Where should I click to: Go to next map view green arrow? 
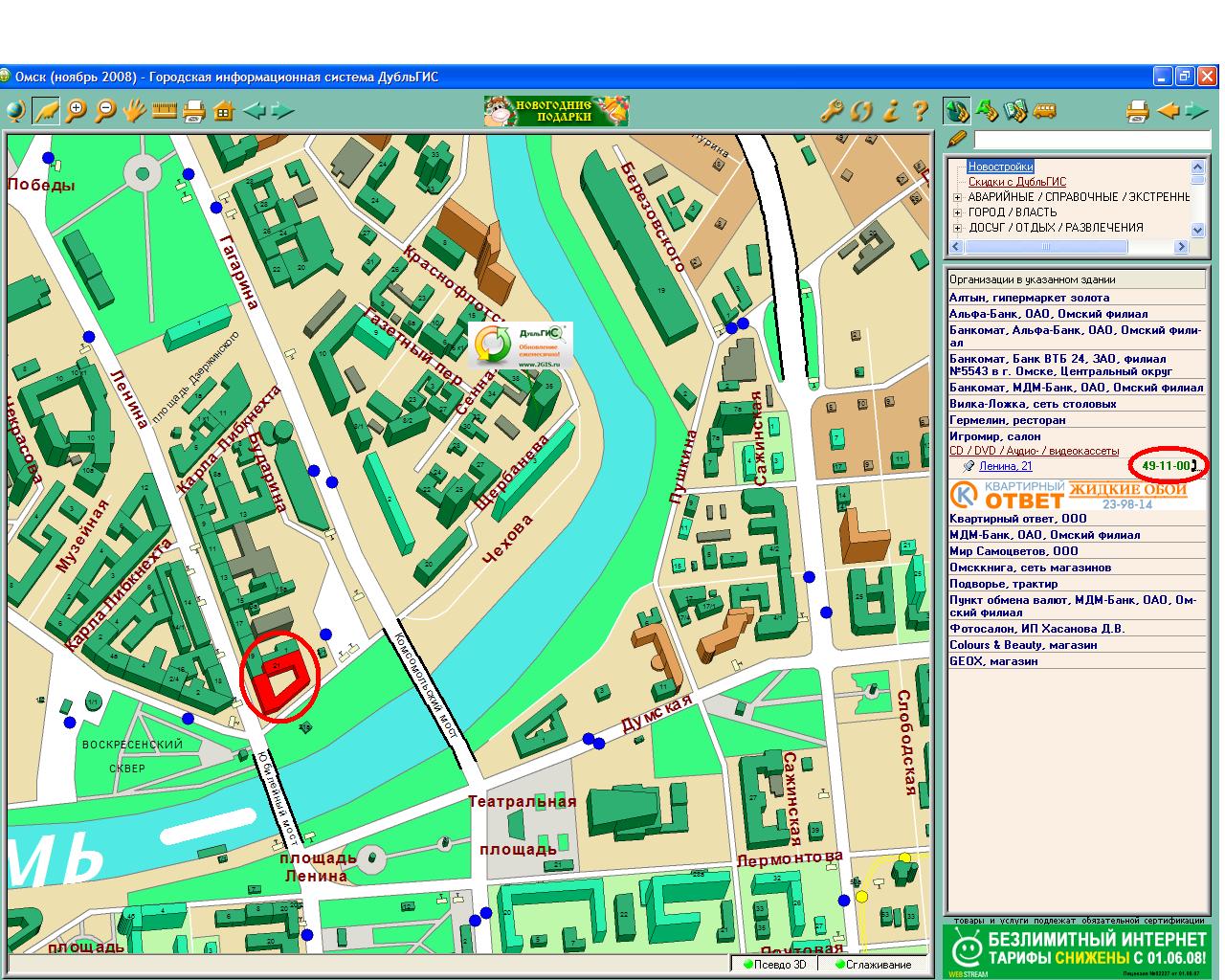click(282, 111)
